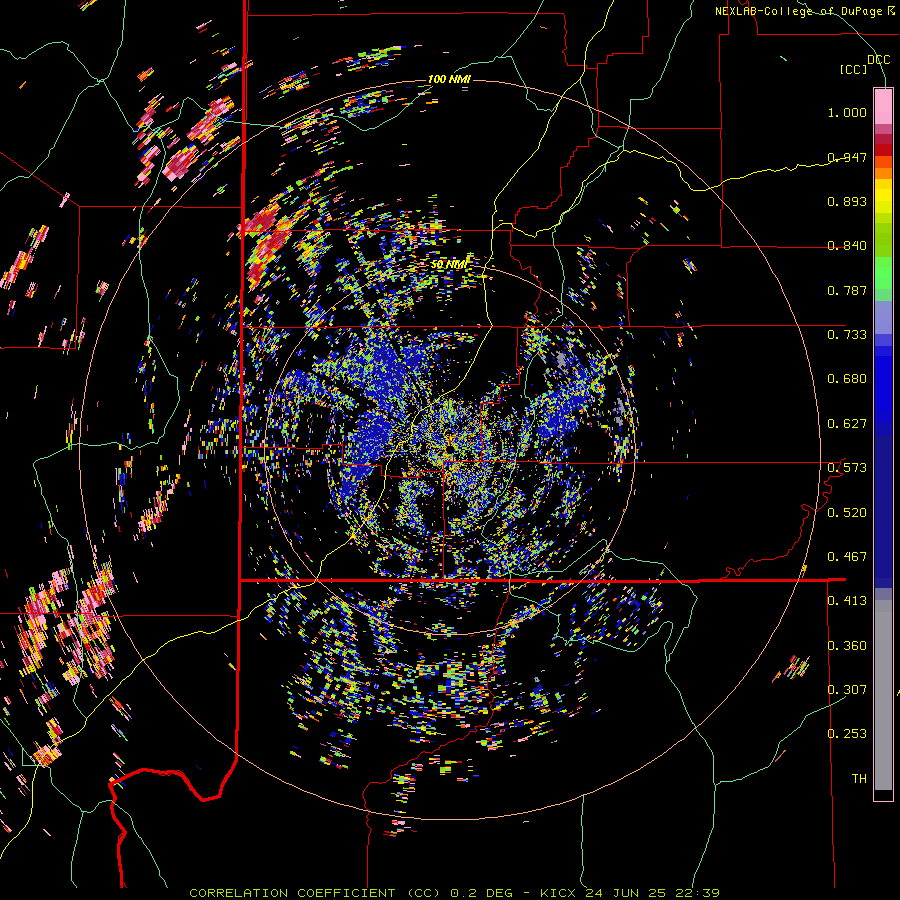Click the 0.573 scale value
The width and height of the screenshot is (900, 900).
pos(847,468)
